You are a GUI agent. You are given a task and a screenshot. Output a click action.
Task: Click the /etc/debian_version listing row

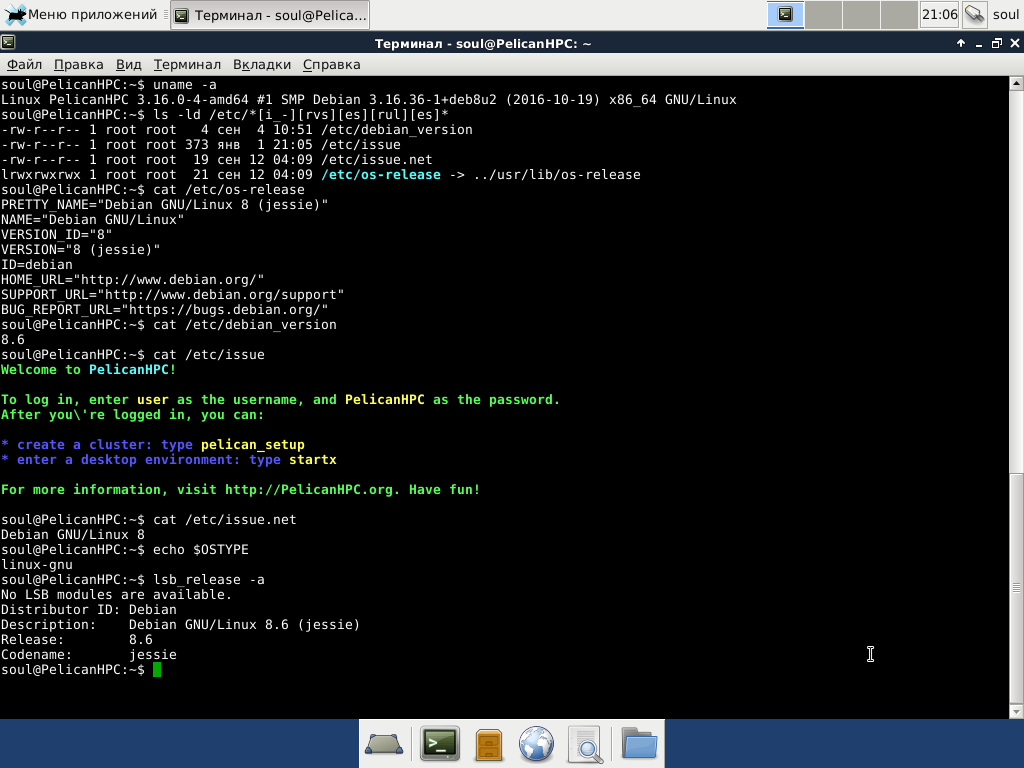pyautogui.click(x=236, y=130)
